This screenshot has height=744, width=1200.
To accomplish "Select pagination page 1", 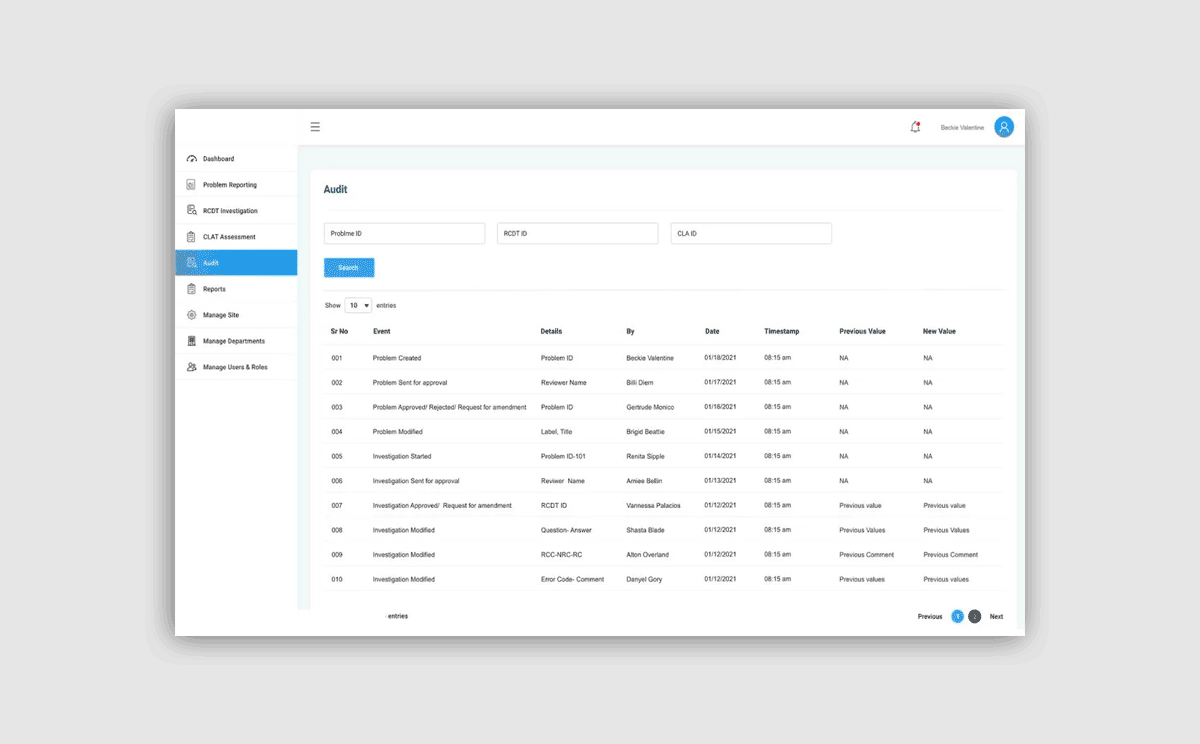I will click(x=958, y=617).
